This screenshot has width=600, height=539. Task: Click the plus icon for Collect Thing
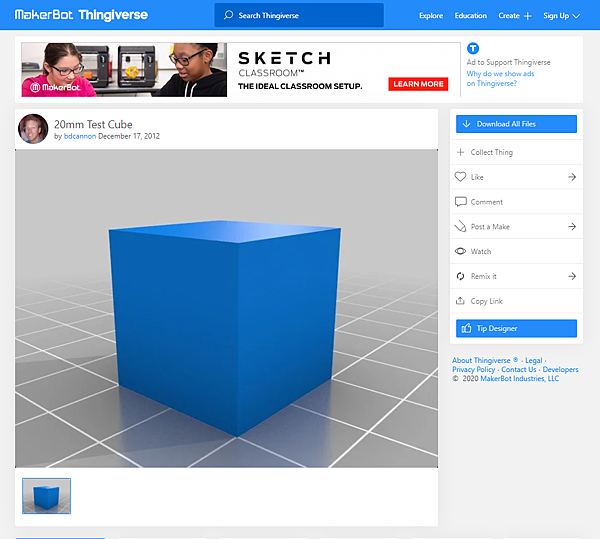pyautogui.click(x=461, y=152)
